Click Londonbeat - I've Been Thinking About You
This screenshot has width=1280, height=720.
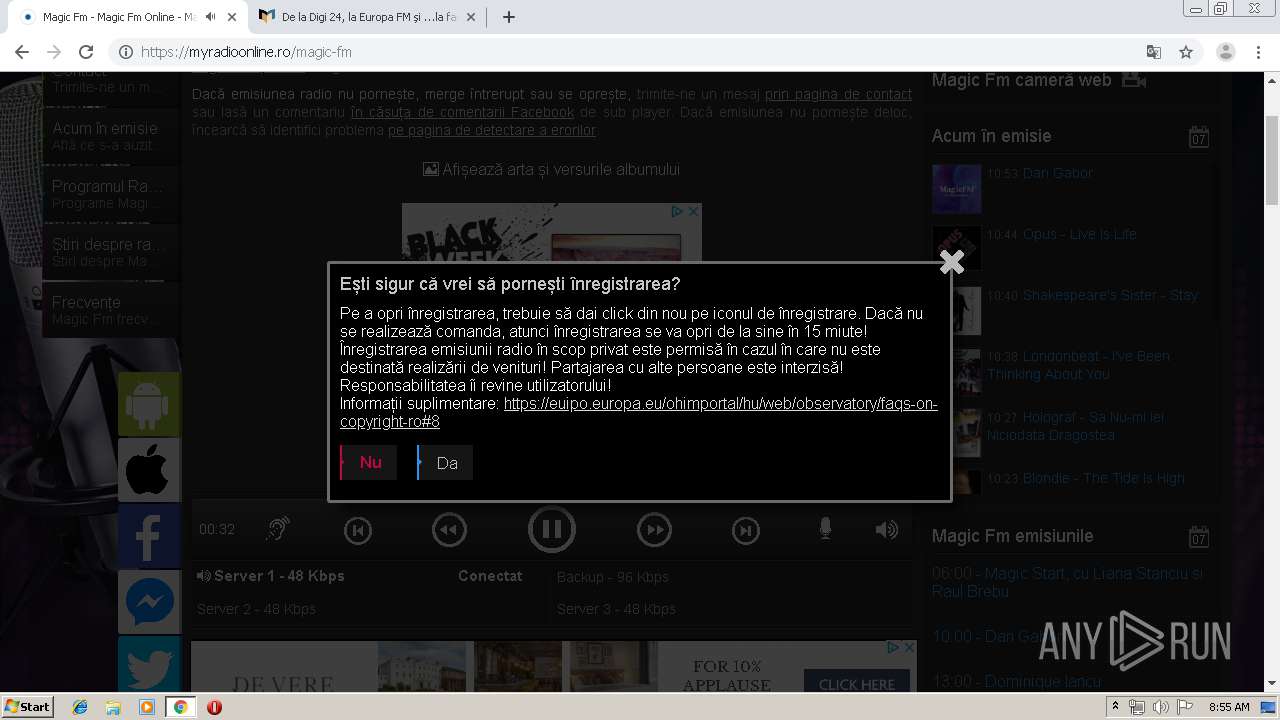(x=1078, y=365)
